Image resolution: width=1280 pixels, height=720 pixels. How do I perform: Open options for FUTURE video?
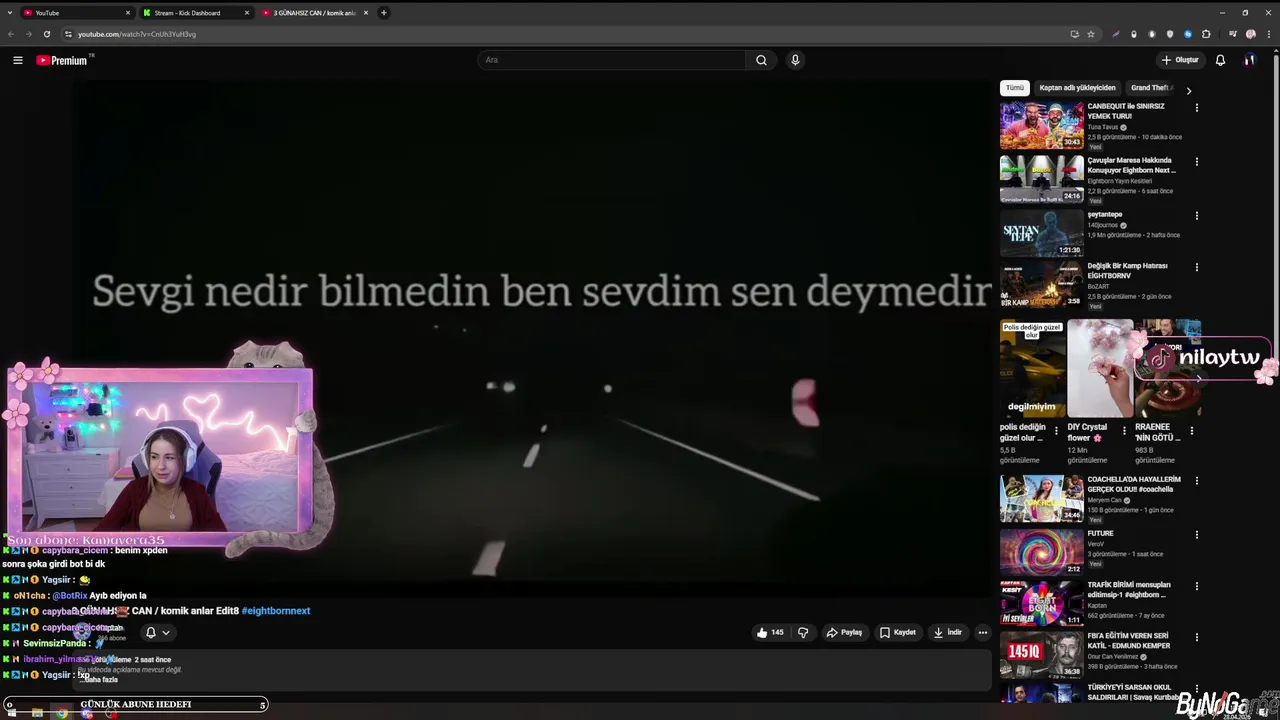[x=1196, y=535]
